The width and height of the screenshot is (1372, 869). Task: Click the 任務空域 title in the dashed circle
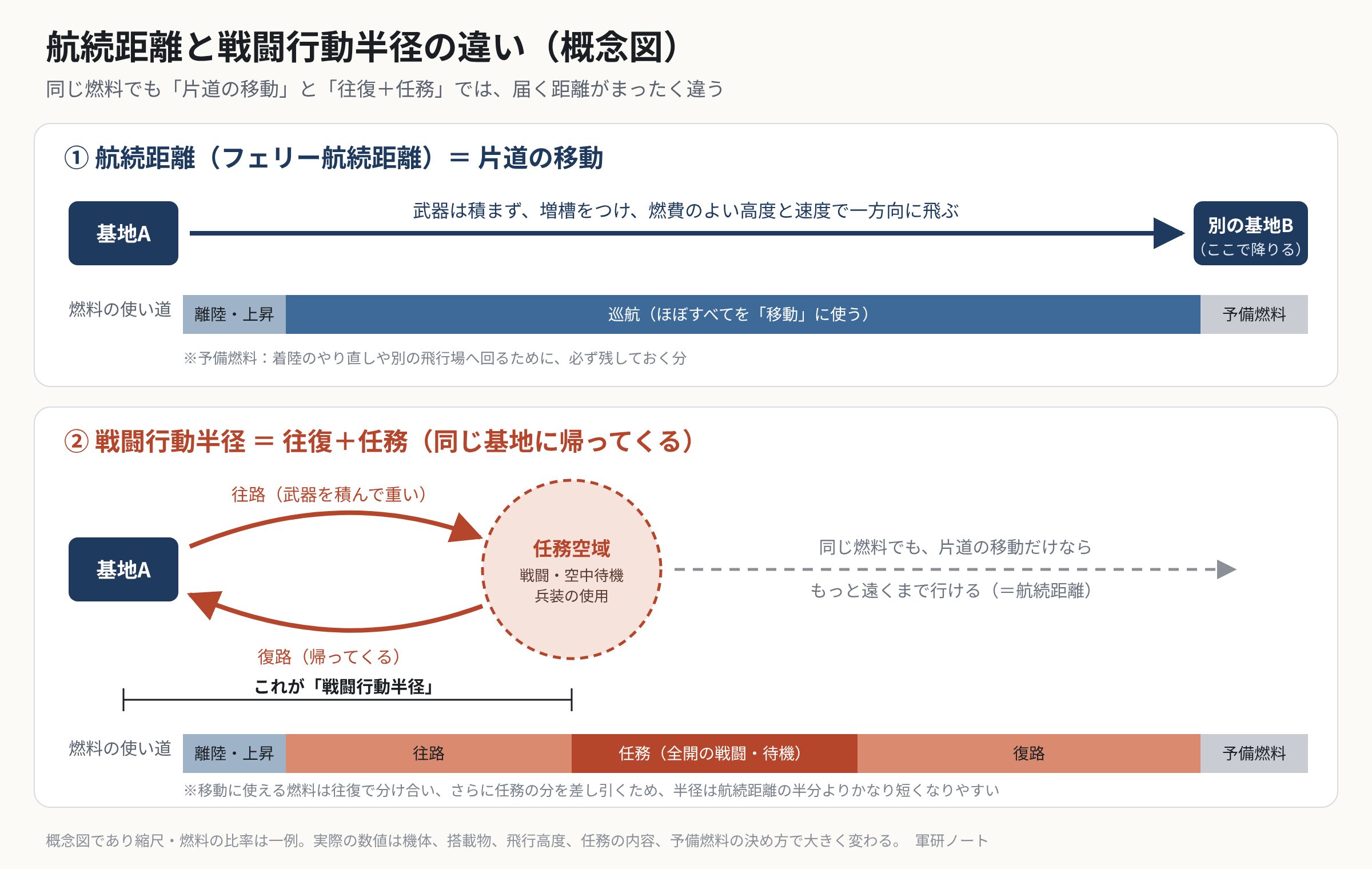tap(572, 549)
